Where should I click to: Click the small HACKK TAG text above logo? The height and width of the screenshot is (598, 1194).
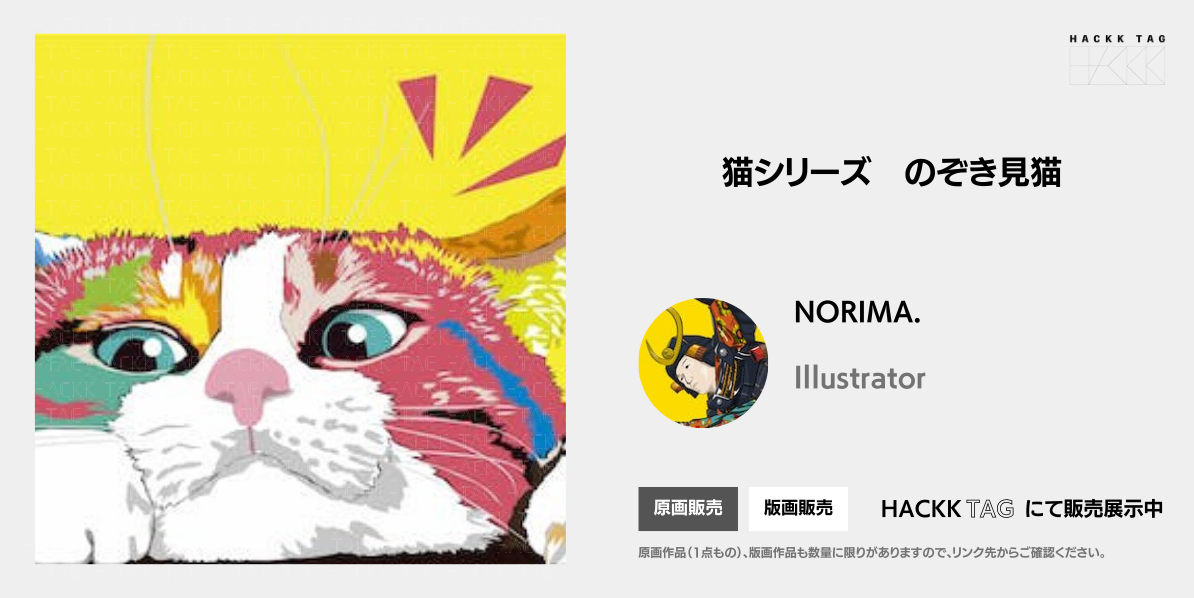click(x=1117, y=39)
